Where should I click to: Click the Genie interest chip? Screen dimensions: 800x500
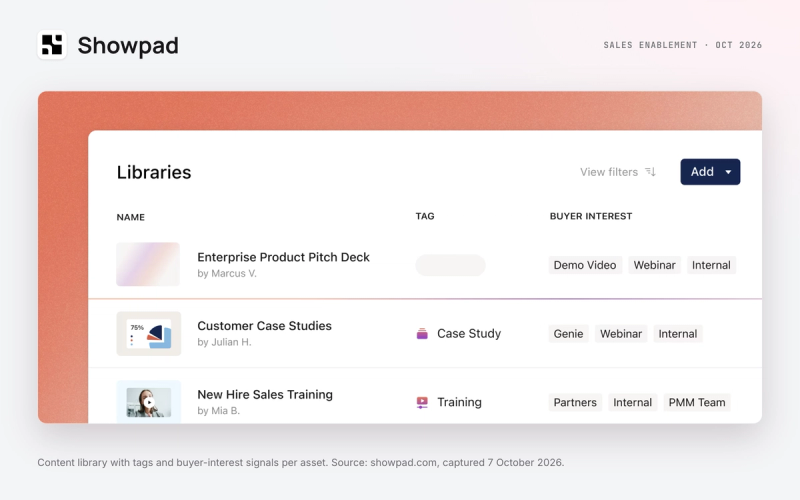(568, 334)
